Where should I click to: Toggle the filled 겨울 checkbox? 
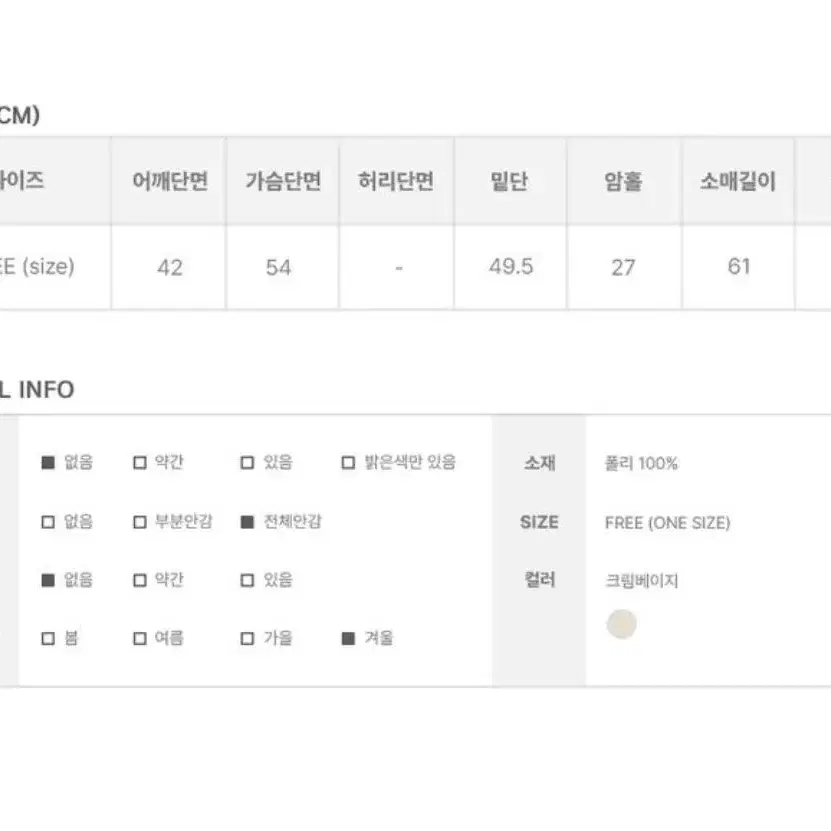348,639
